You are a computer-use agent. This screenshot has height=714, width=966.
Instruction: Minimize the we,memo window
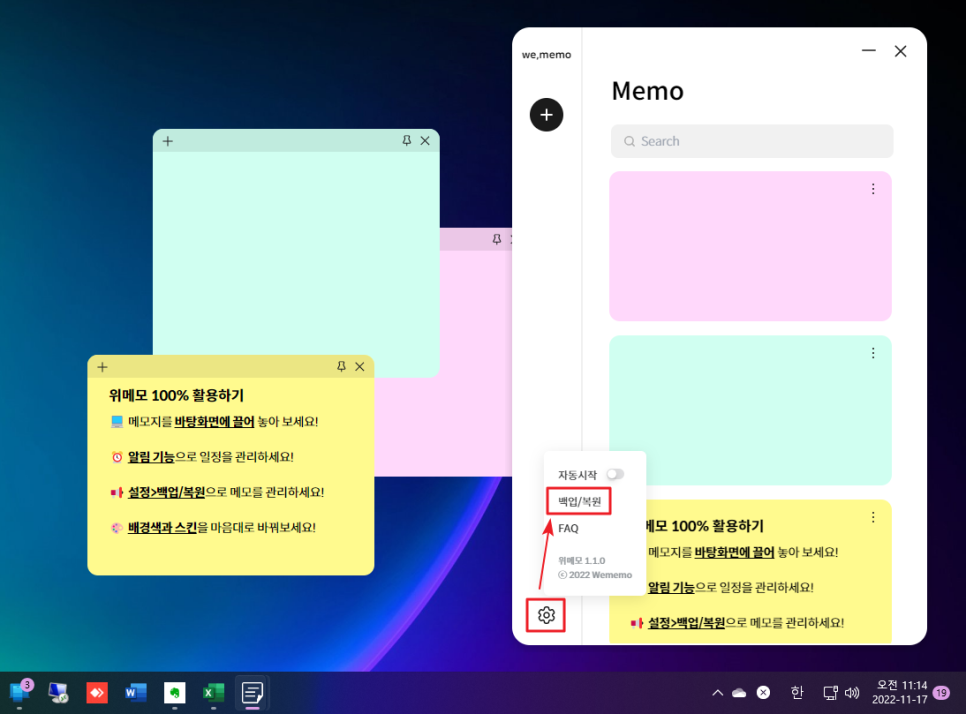click(869, 51)
